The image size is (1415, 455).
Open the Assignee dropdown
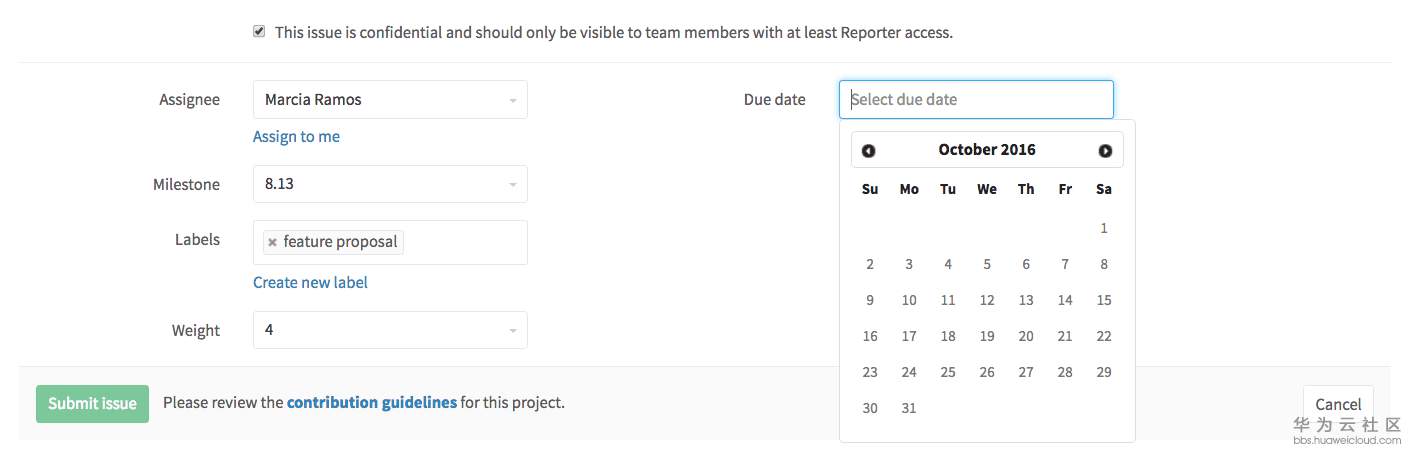click(390, 100)
